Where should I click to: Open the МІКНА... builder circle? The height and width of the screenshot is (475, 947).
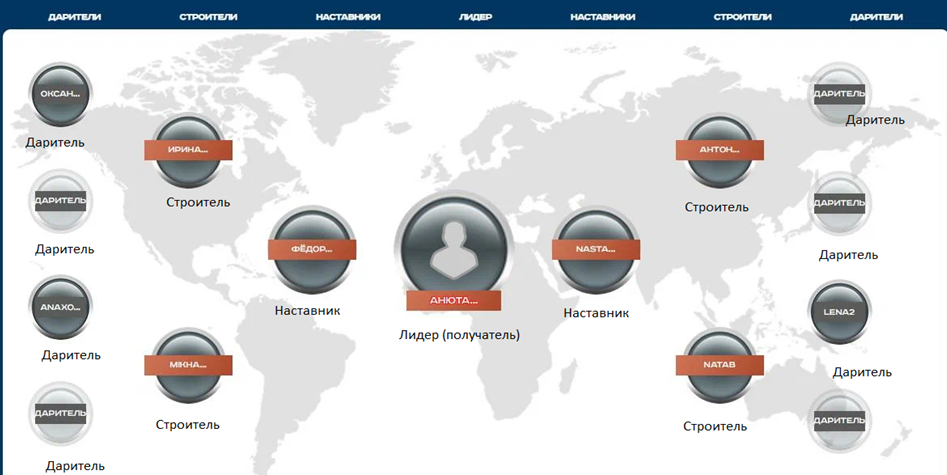pyautogui.click(x=188, y=365)
